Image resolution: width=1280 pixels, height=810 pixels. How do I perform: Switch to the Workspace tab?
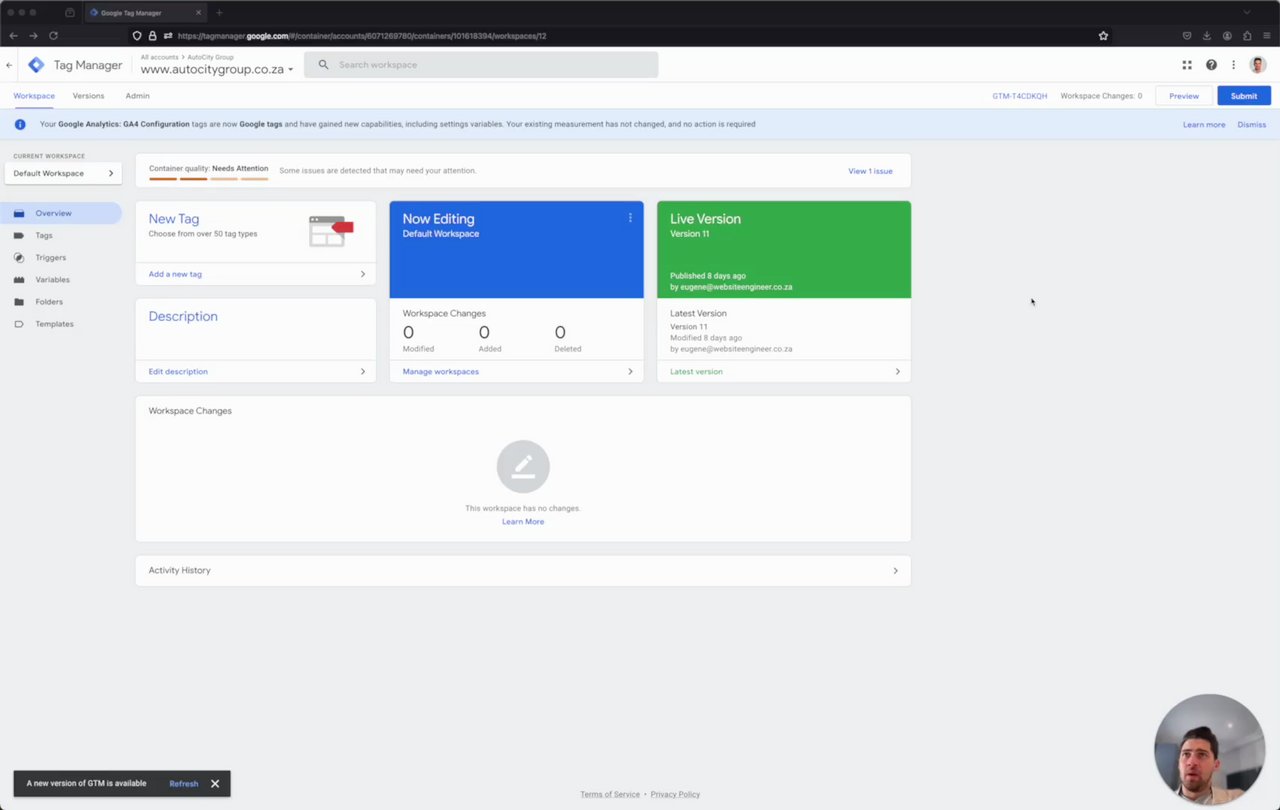(x=34, y=96)
